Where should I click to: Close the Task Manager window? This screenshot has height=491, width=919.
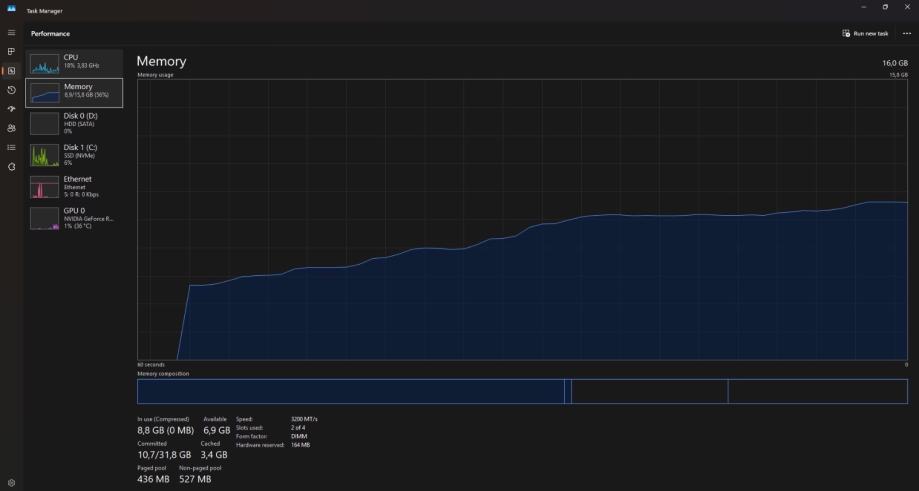point(907,7)
